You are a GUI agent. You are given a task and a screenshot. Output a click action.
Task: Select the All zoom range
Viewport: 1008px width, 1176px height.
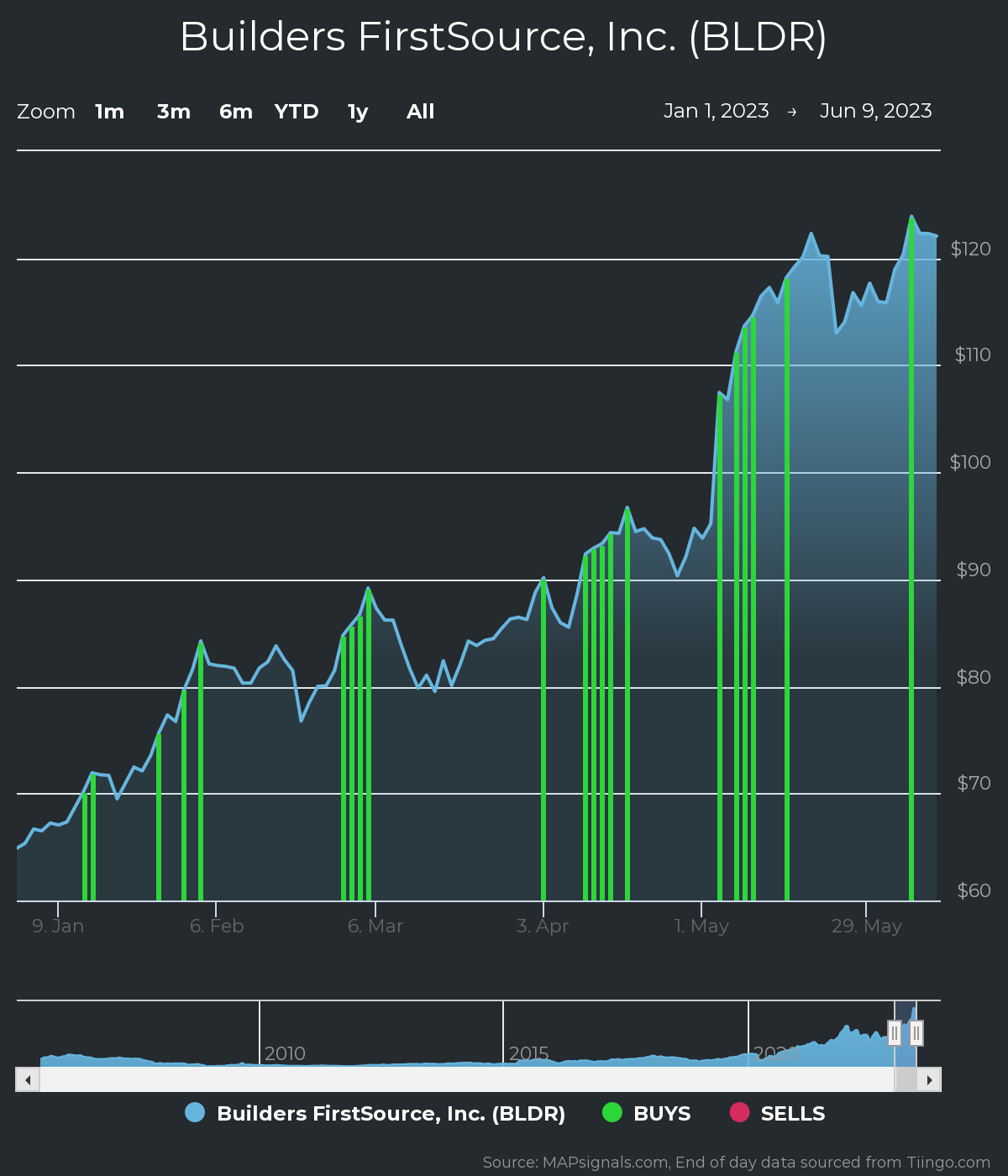pos(420,112)
